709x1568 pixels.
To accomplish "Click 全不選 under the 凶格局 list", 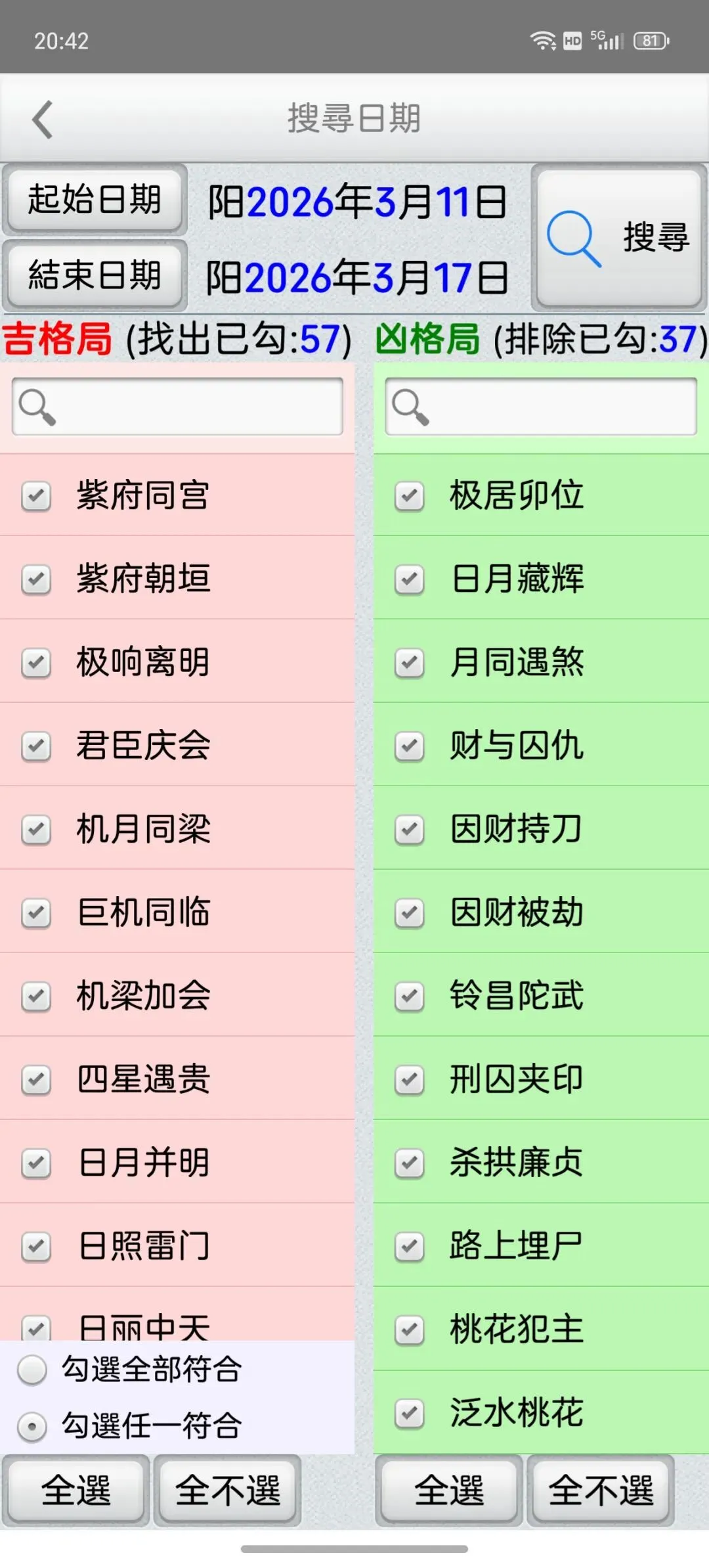I will click(x=601, y=1490).
